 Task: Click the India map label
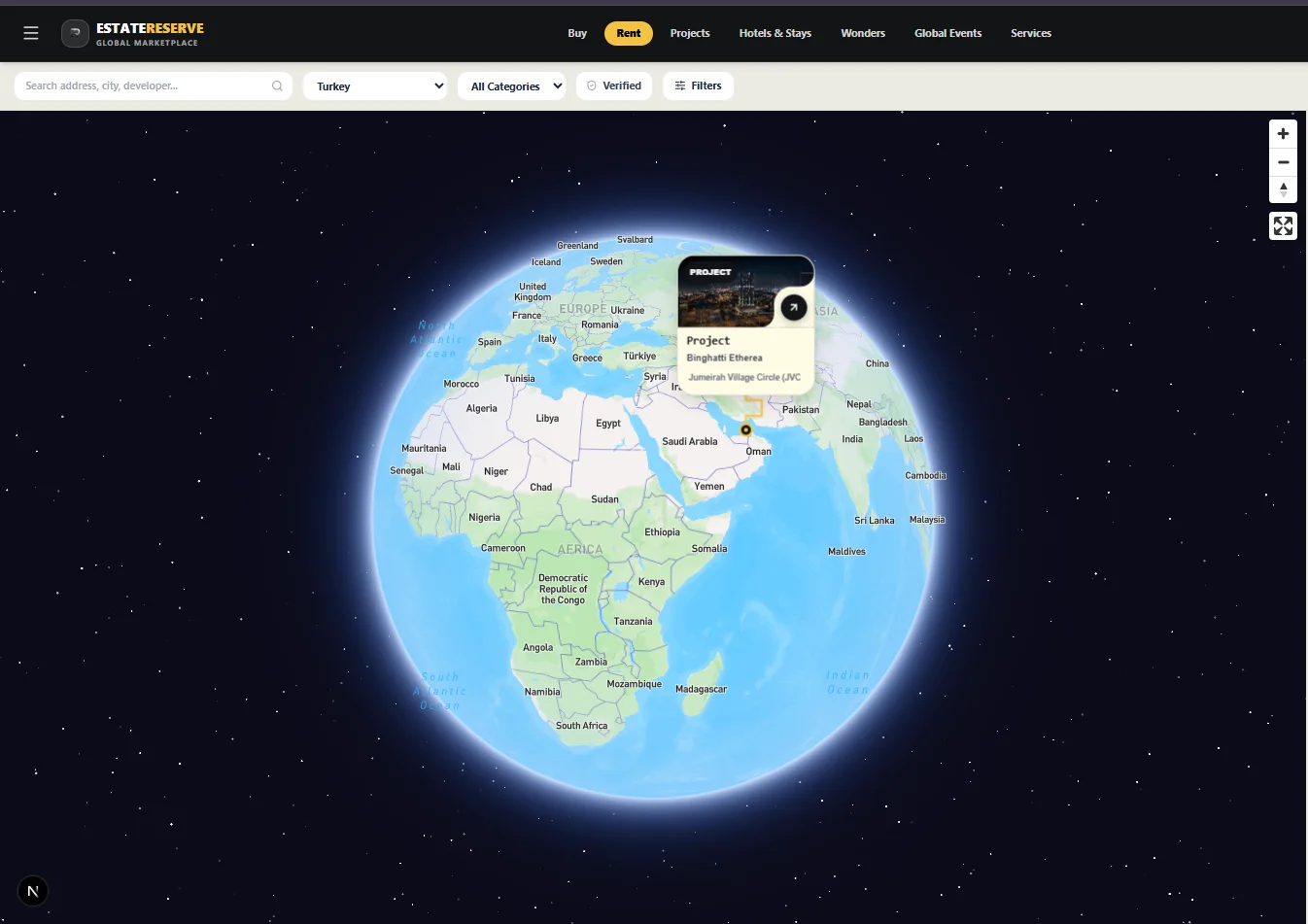852,439
